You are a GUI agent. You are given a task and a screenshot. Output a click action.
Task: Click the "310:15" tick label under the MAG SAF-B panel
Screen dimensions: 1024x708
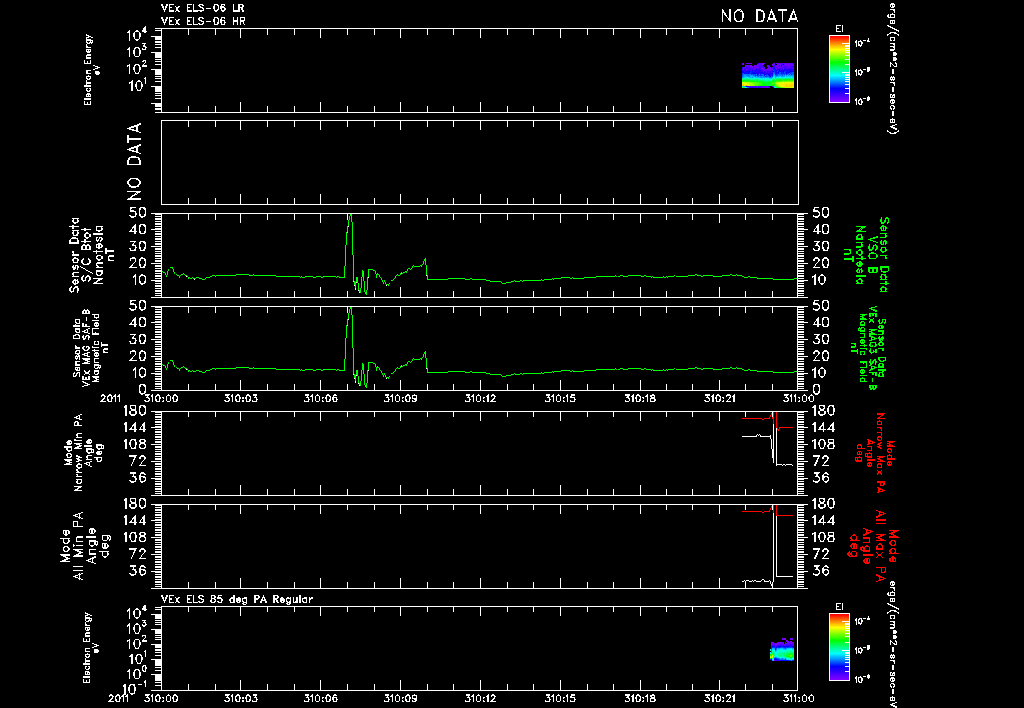point(560,398)
